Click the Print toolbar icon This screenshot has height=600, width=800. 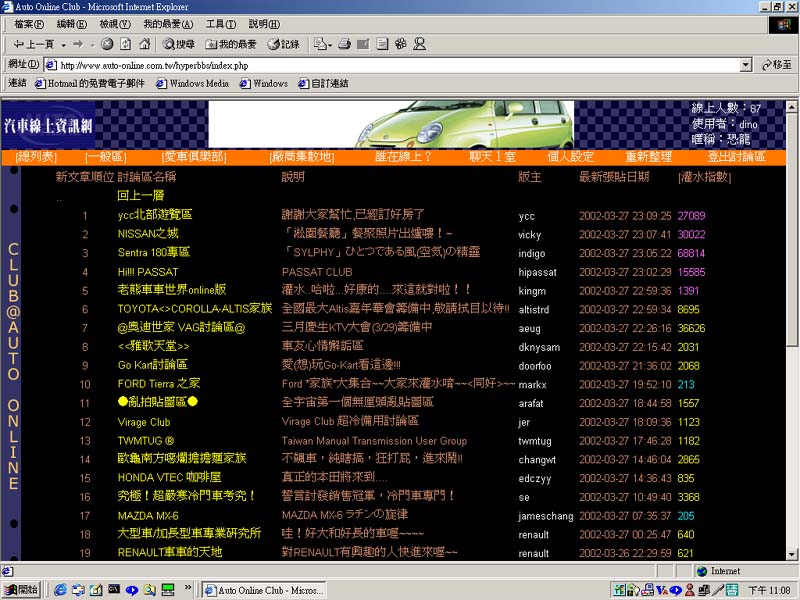[345, 44]
